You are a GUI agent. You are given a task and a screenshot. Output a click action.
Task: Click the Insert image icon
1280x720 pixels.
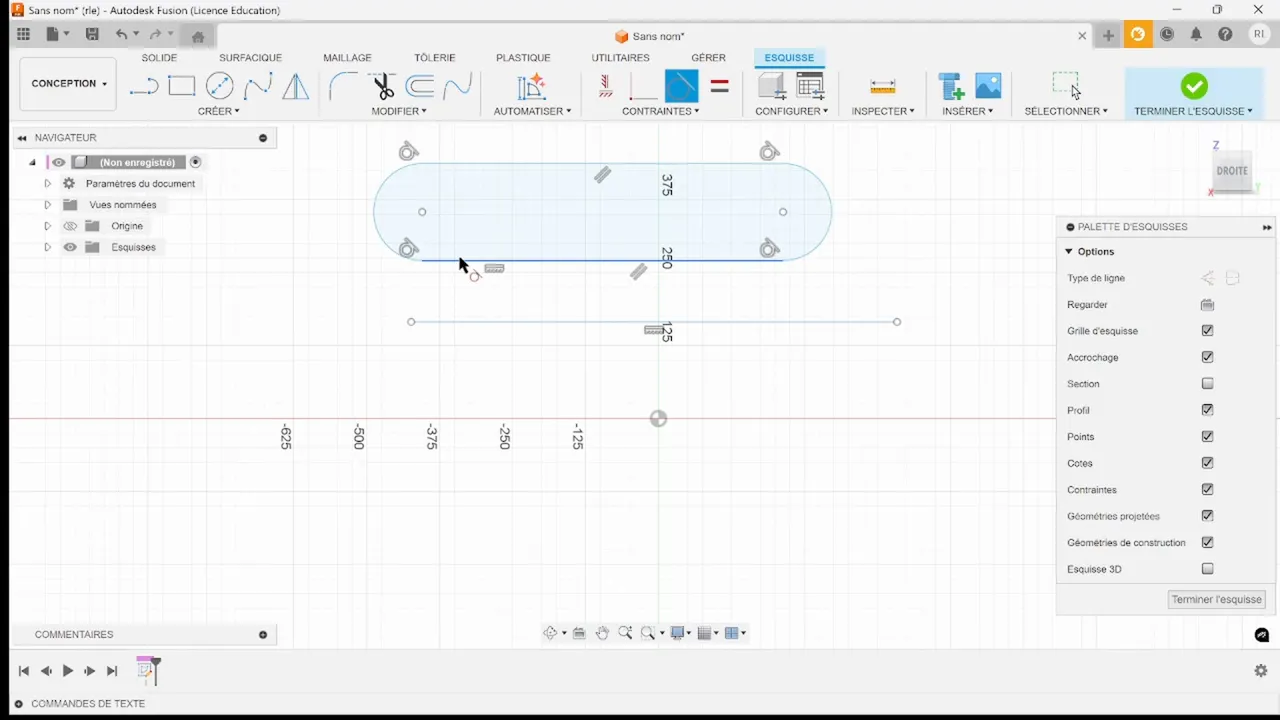tap(988, 87)
